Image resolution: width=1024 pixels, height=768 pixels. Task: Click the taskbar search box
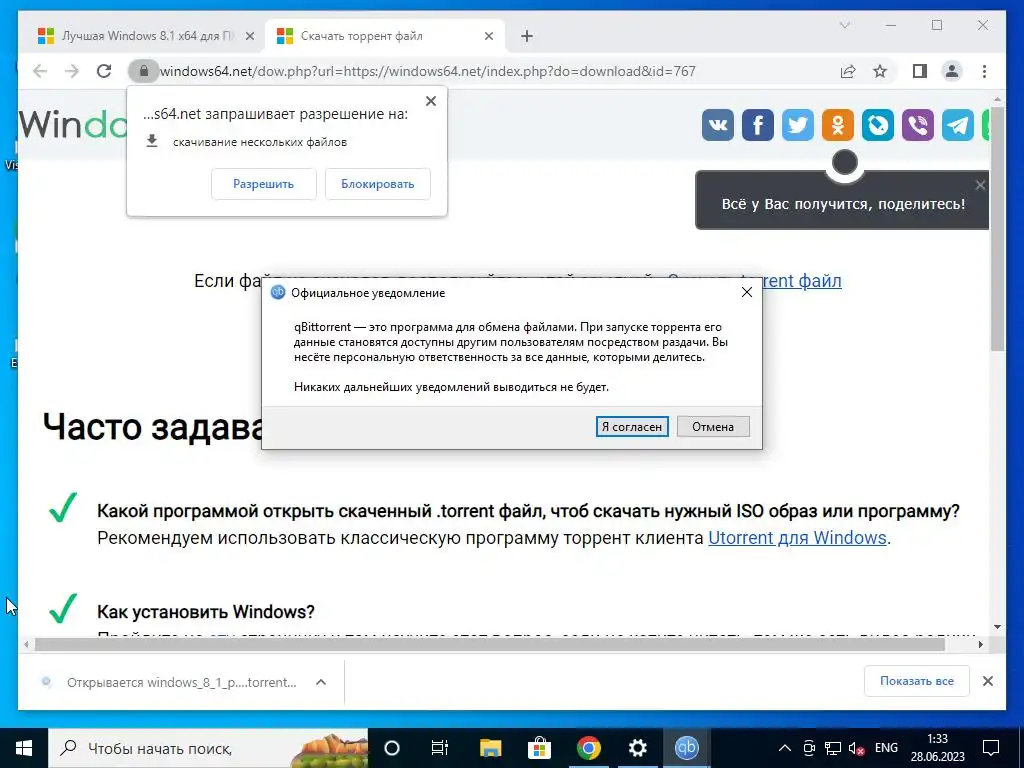tap(209, 748)
